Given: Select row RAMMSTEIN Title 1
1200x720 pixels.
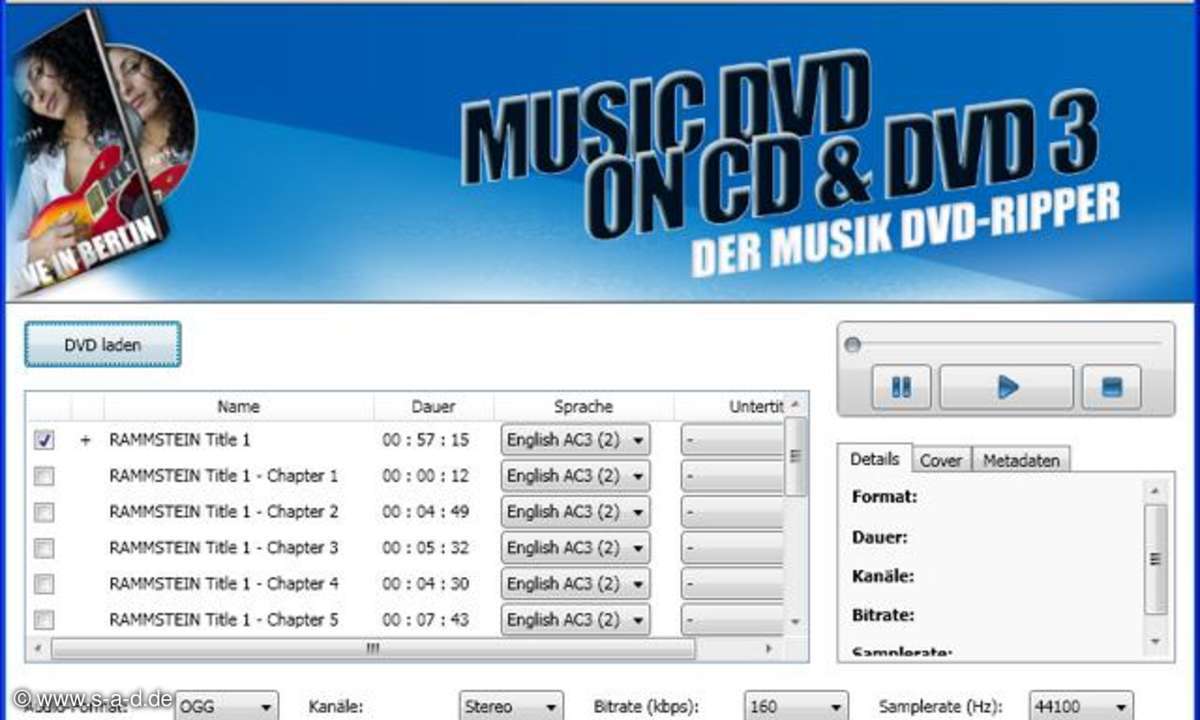Looking at the screenshot, I should [x=179, y=440].
